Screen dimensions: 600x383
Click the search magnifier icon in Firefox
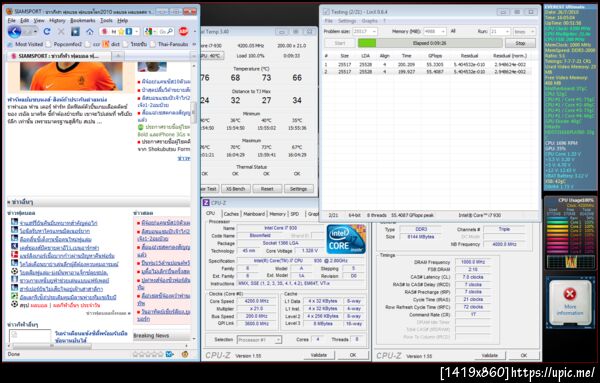[170, 31]
